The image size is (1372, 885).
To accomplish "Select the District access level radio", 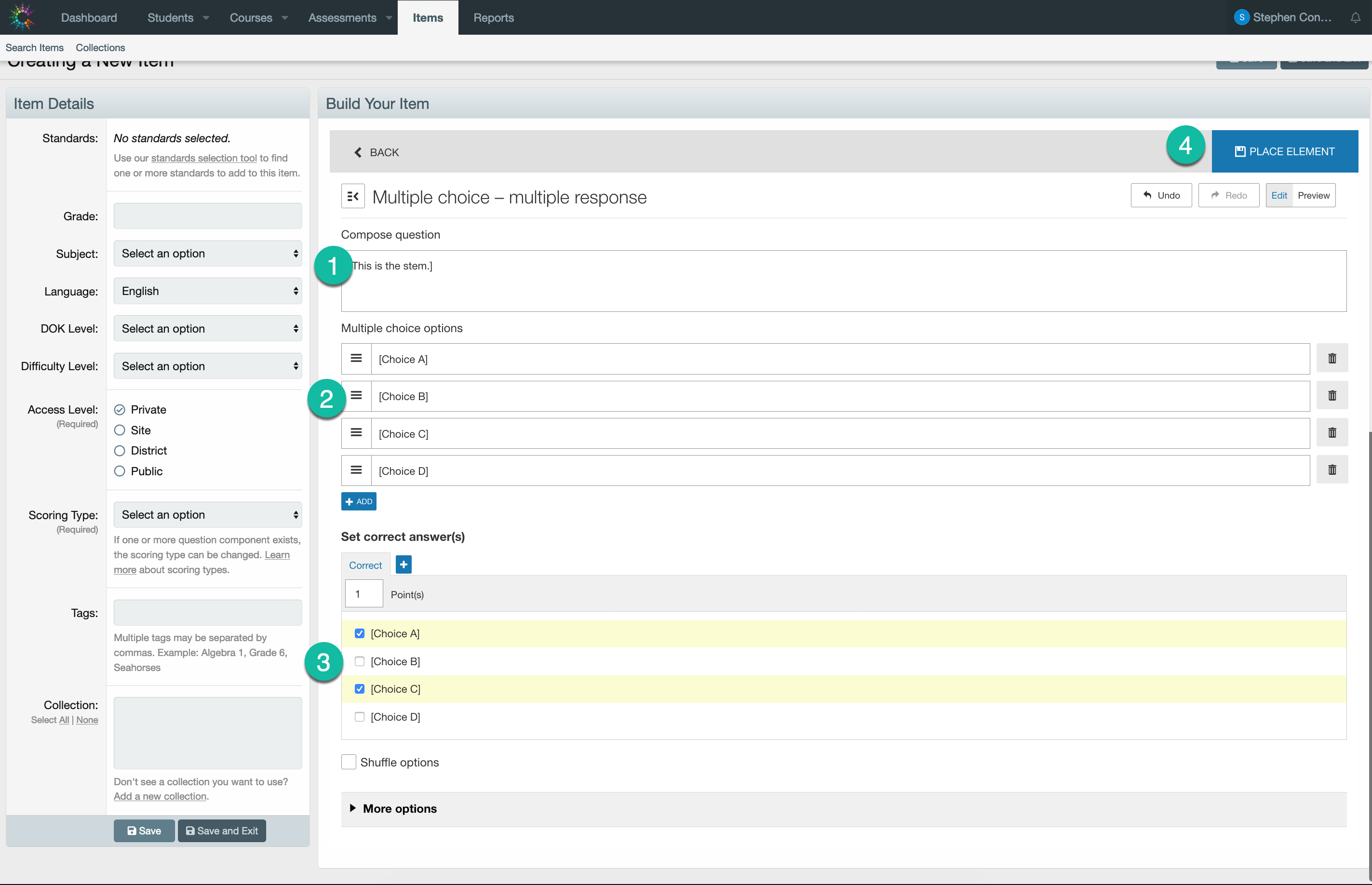I will pos(120,451).
